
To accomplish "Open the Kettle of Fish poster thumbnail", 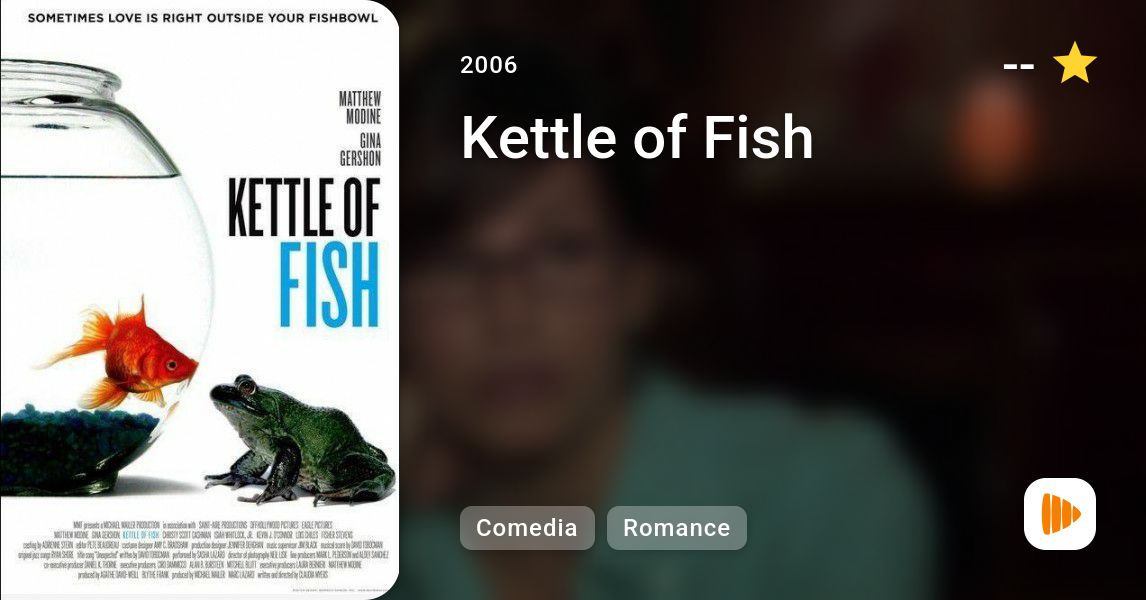I will [200, 300].
